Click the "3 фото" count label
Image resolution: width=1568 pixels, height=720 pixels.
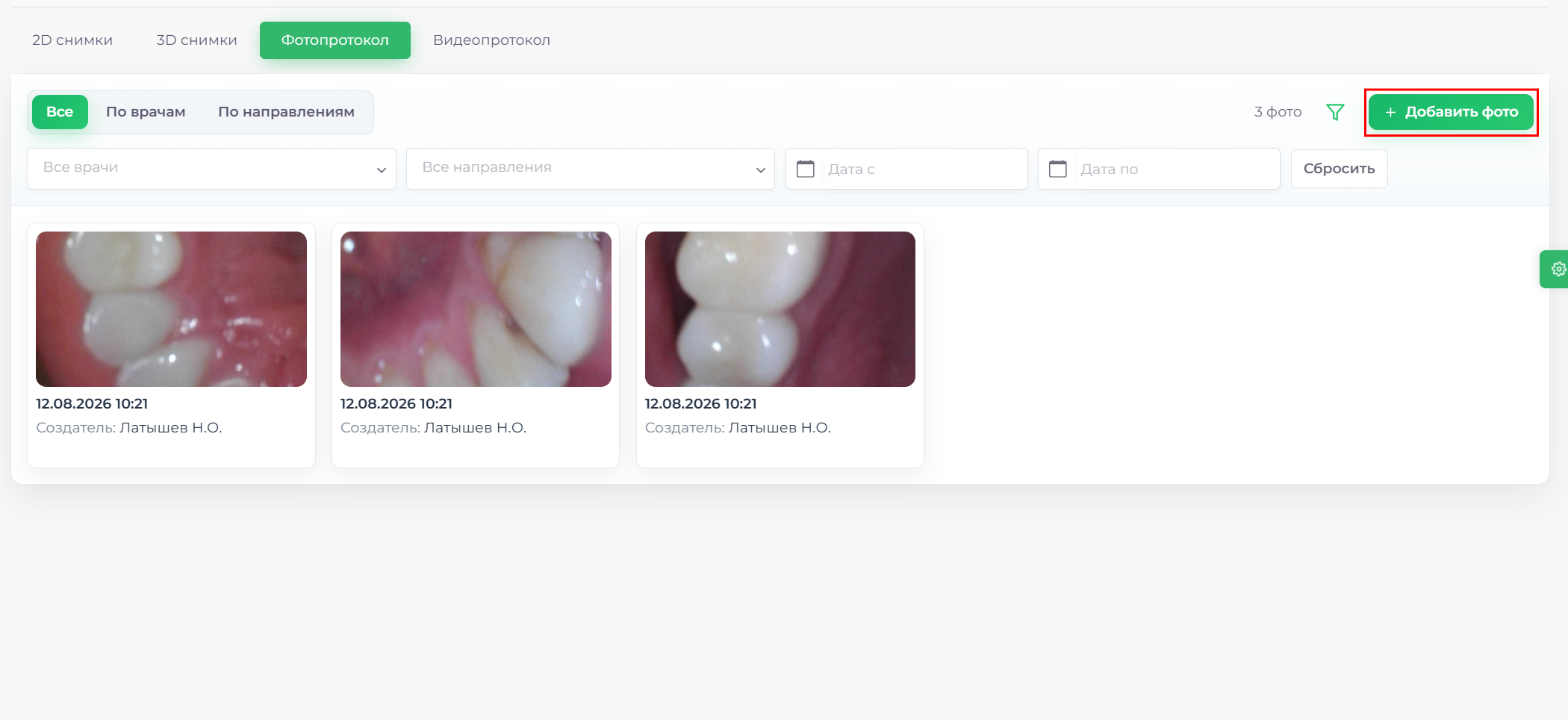pyautogui.click(x=1278, y=112)
